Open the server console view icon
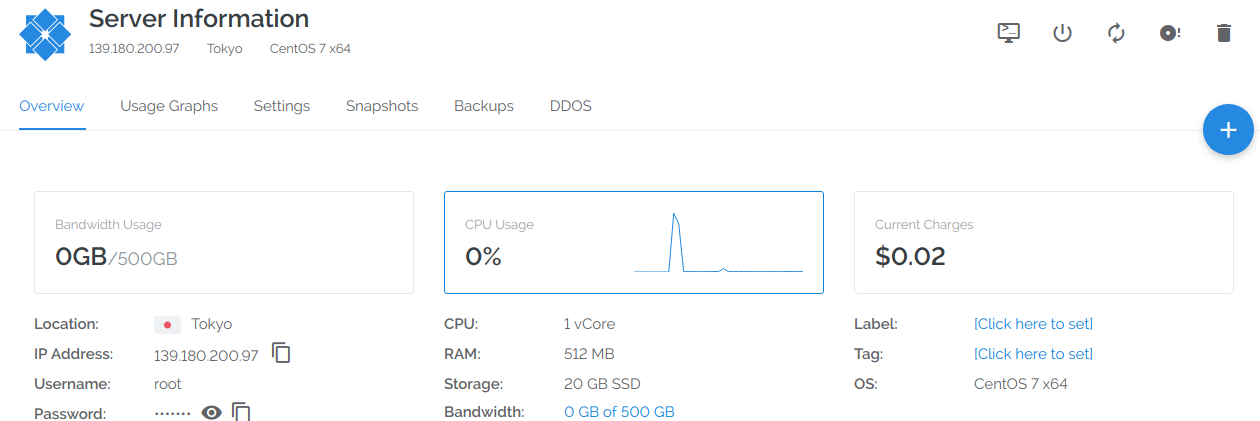1260x421 pixels. [x=1009, y=33]
